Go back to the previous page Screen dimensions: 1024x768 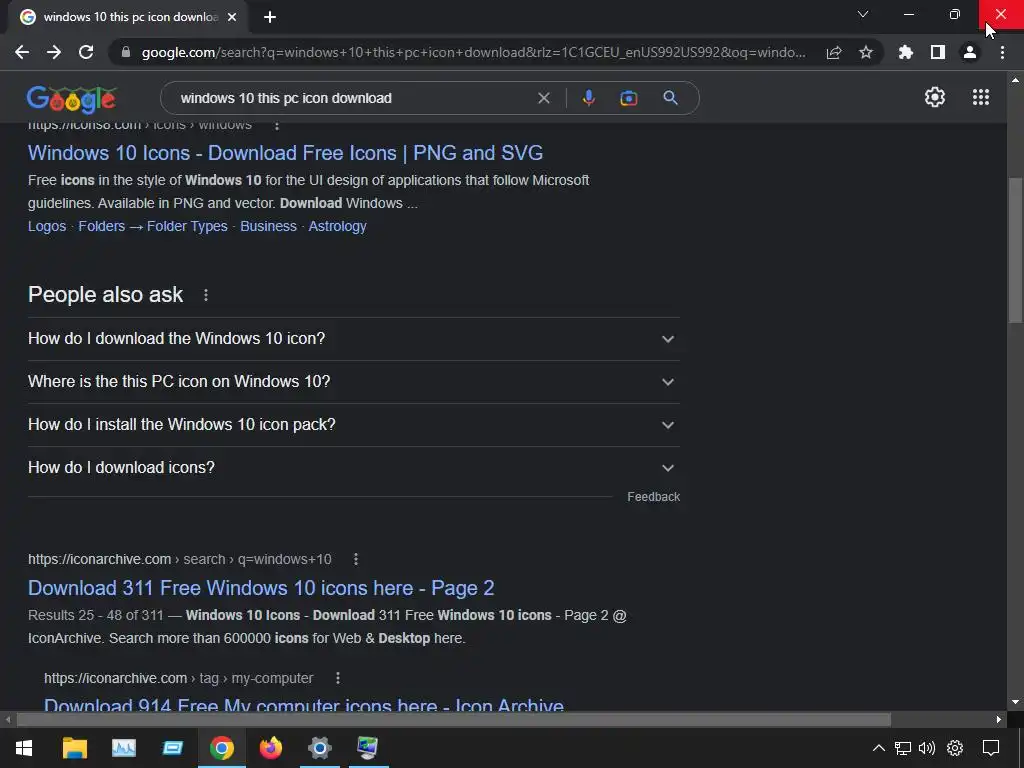tap(22, 52)
